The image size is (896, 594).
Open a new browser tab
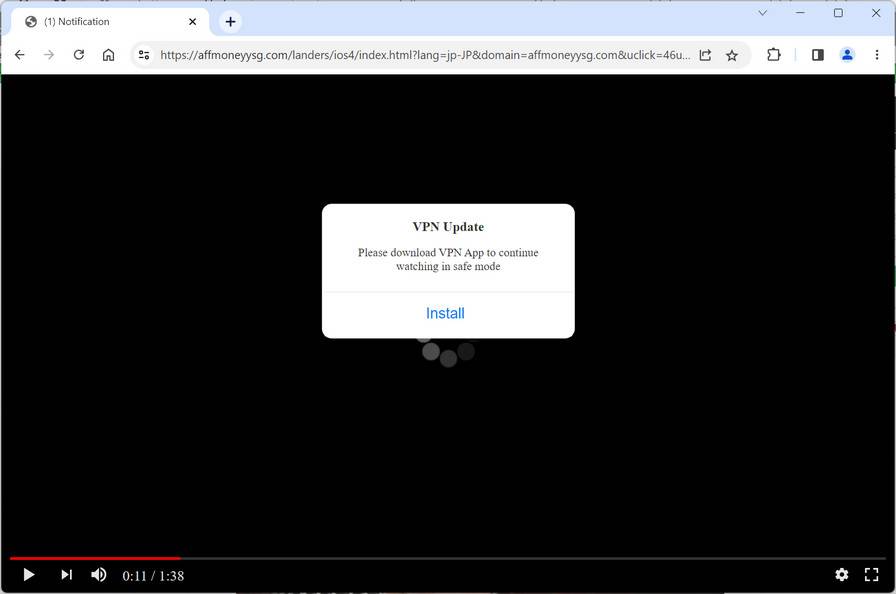pyautogui.click(x=230, y=21)
